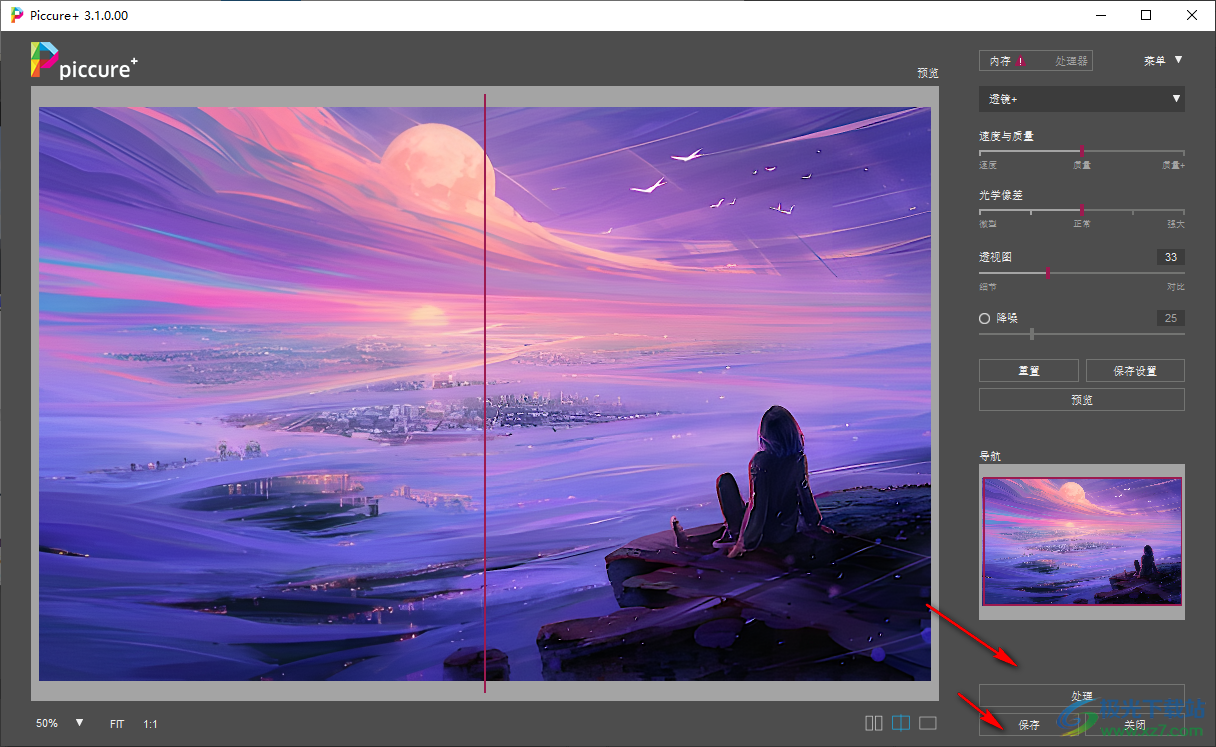The width and height of the screenshot is (1216, 747).
Task: Click the 透视图 value field showing 33
Action: 1171,257
